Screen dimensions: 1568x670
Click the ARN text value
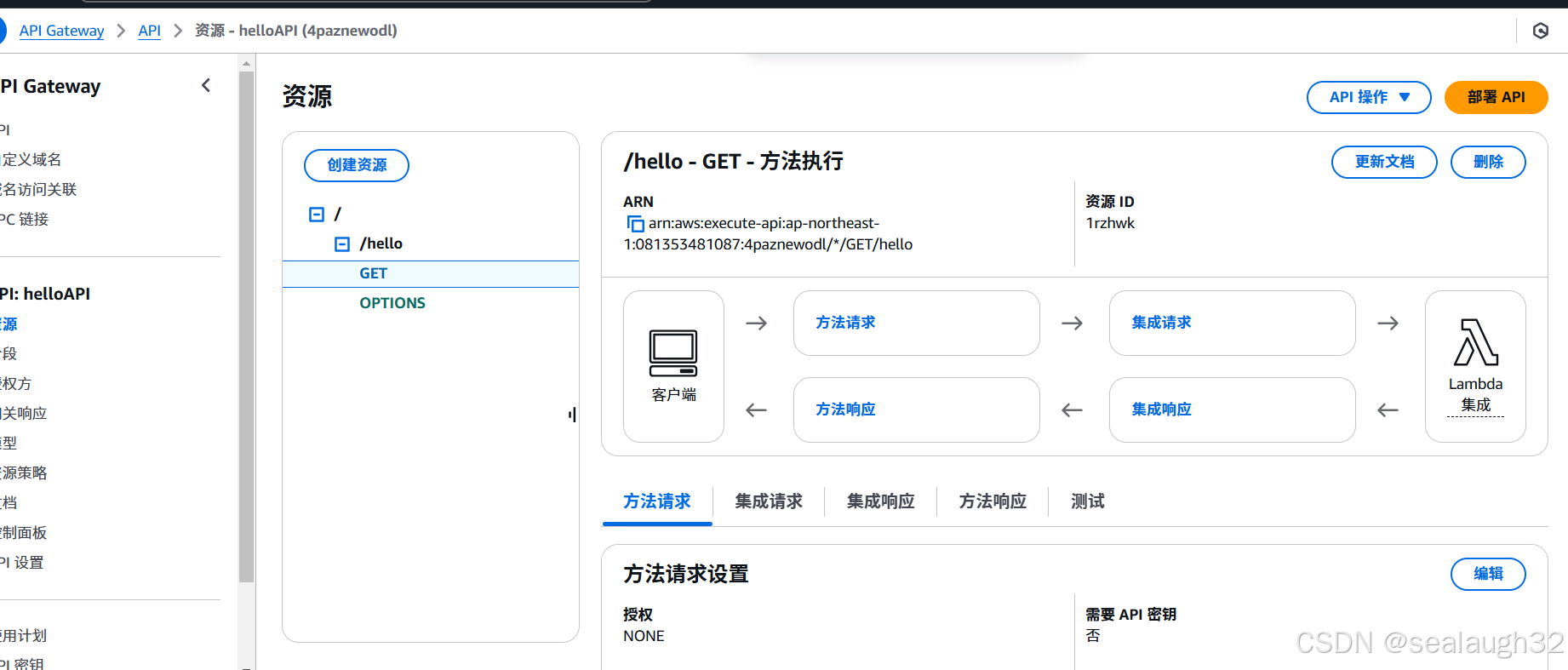768,234
